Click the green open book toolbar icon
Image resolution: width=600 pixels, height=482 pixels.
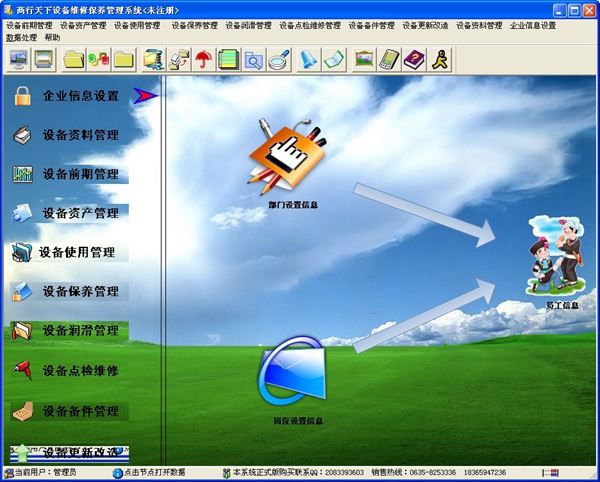coord(334,59)
